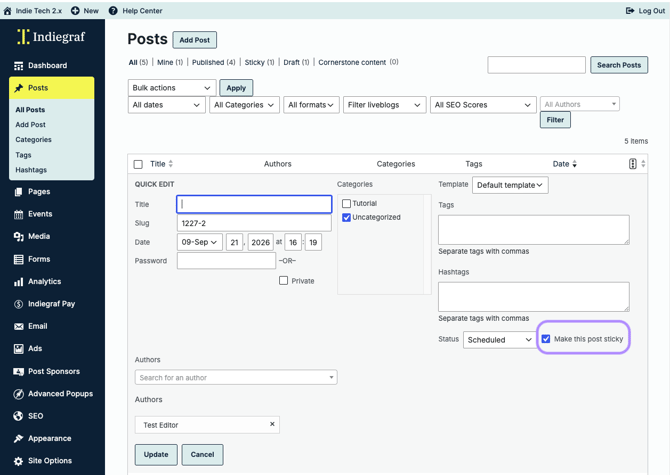Click the Cancel button
Screen dimensions: 670x475
[x=202, y=454]
